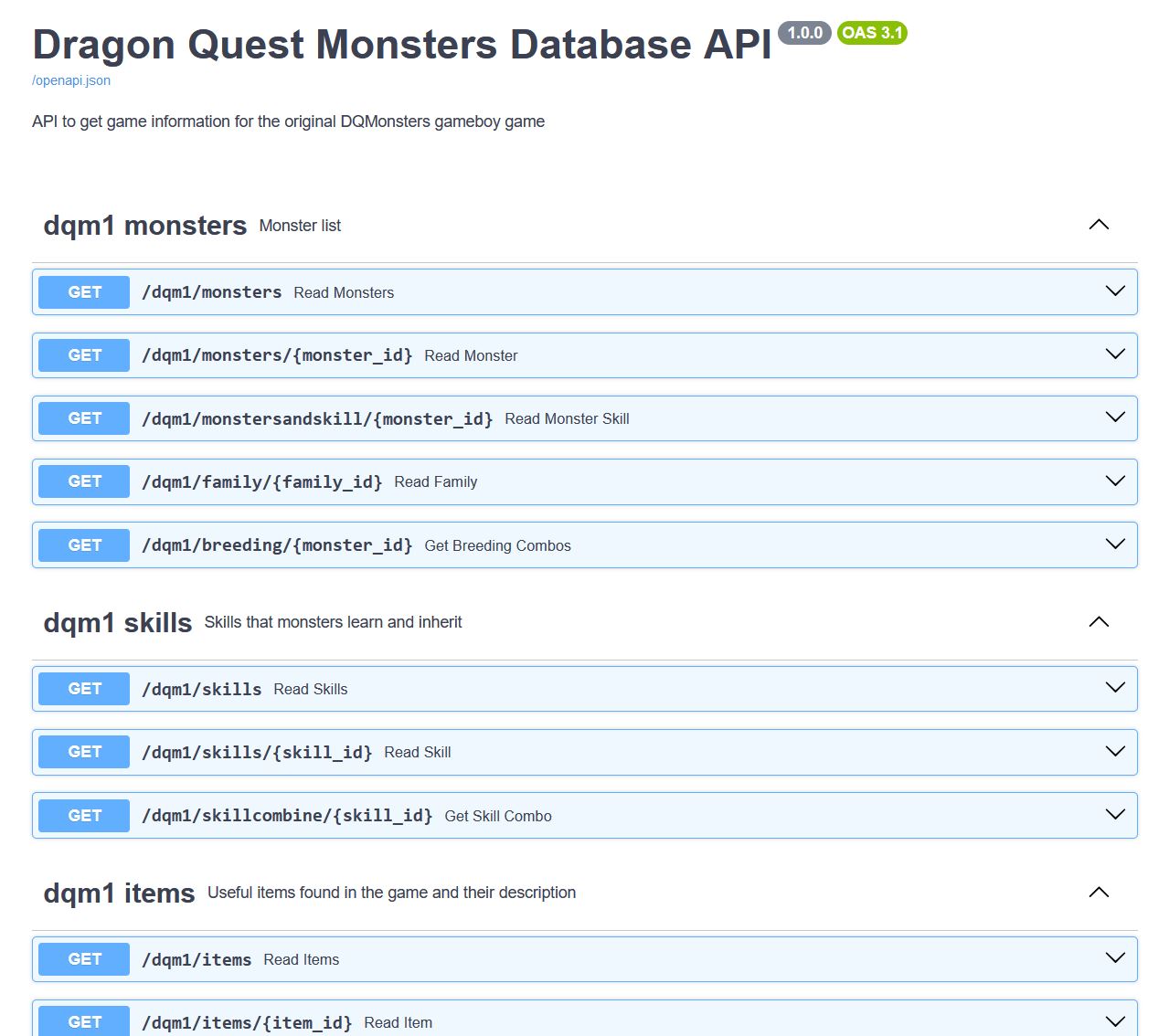Expand the /dqm1/monsters/{monster_id} chevron
Viewport: 1169px width, 1036px height.
pos(1115,354)
